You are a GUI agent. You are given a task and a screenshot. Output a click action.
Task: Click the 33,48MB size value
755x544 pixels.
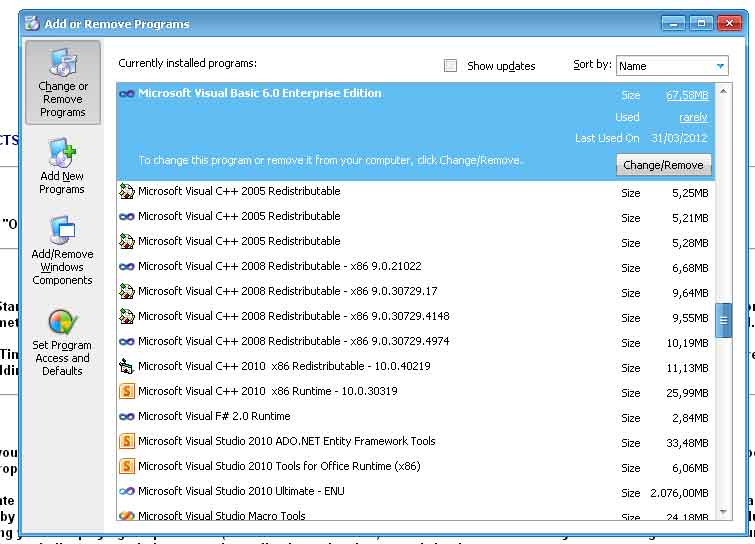687,443
